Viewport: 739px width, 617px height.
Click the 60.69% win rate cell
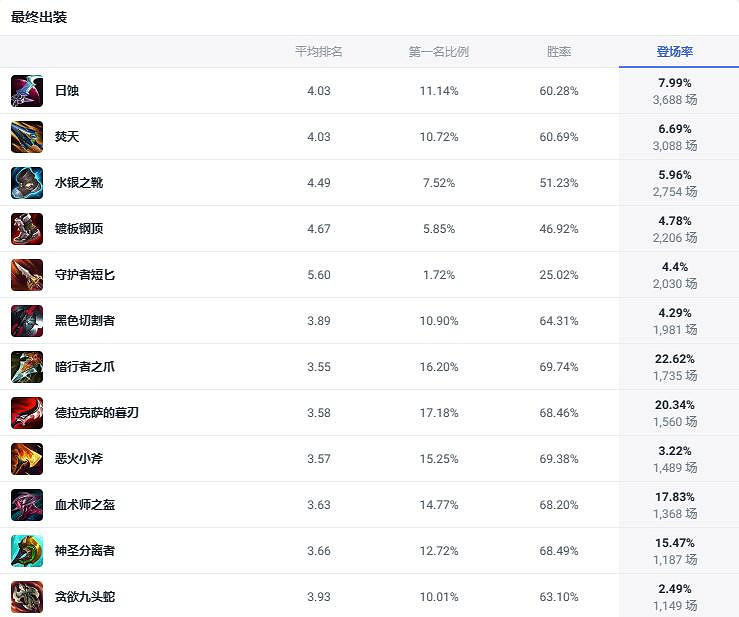[x=559, y=137]
